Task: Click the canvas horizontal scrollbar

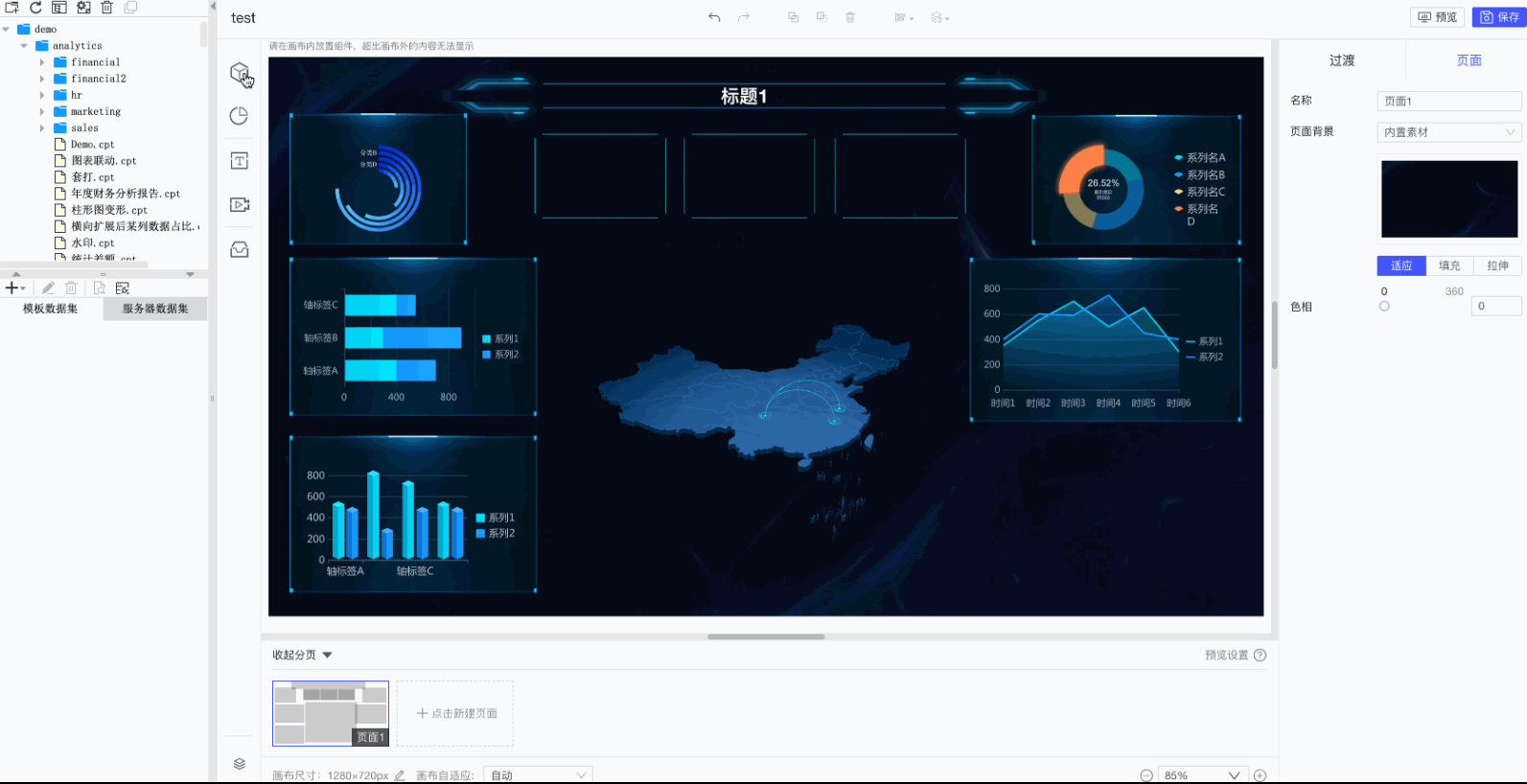Action: (x=766, y=636)
